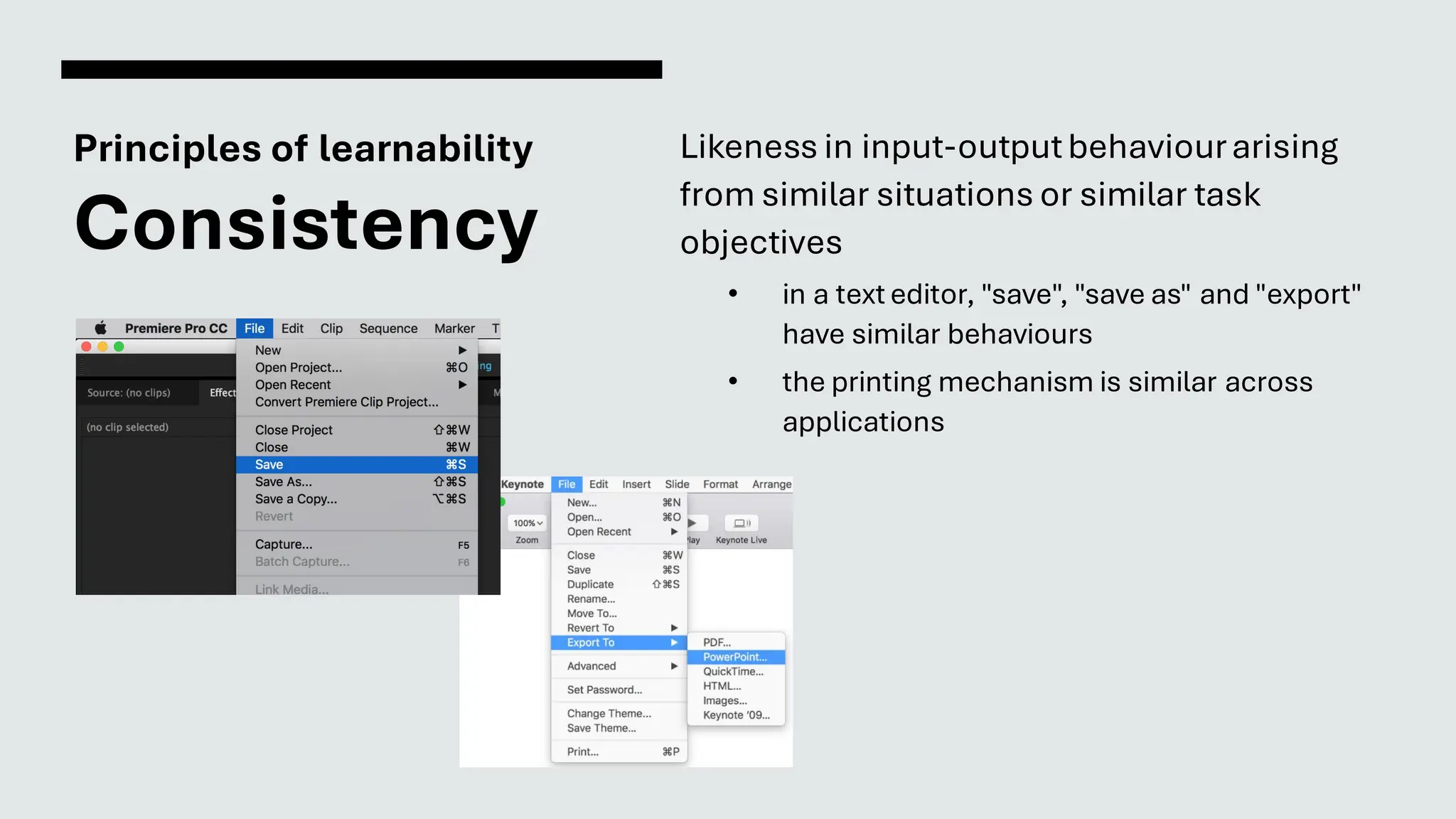Screen dimensions: 1456x819
Task: Export to PDF... from the submenu
Action: (737, 643)
